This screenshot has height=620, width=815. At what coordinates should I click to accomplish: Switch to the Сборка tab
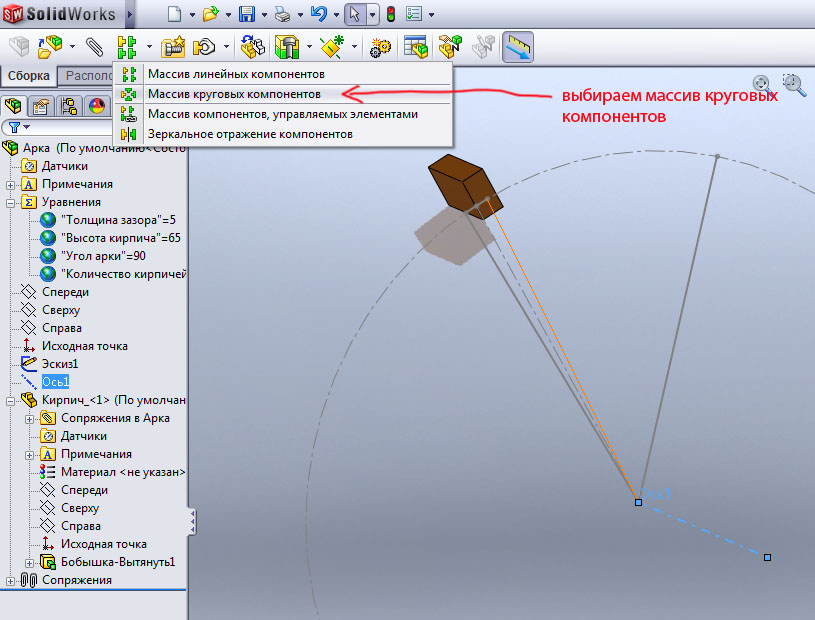pos(28,76)
